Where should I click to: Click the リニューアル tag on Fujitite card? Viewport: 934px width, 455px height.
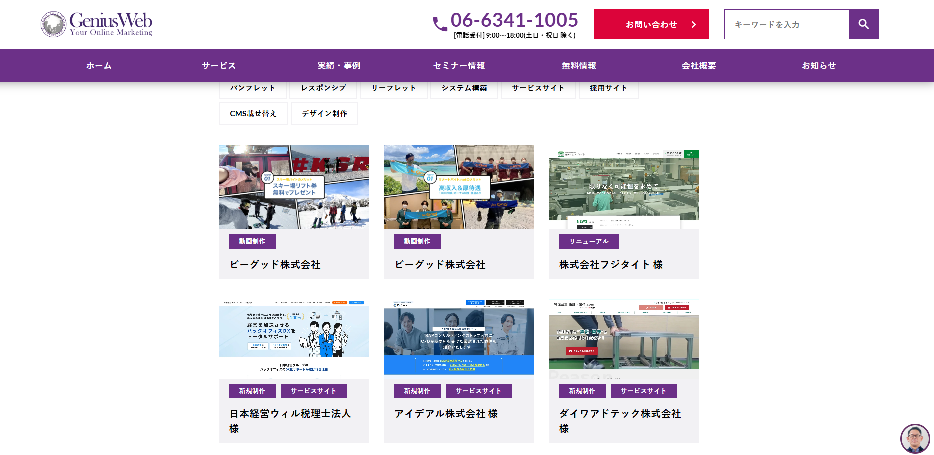588,241
